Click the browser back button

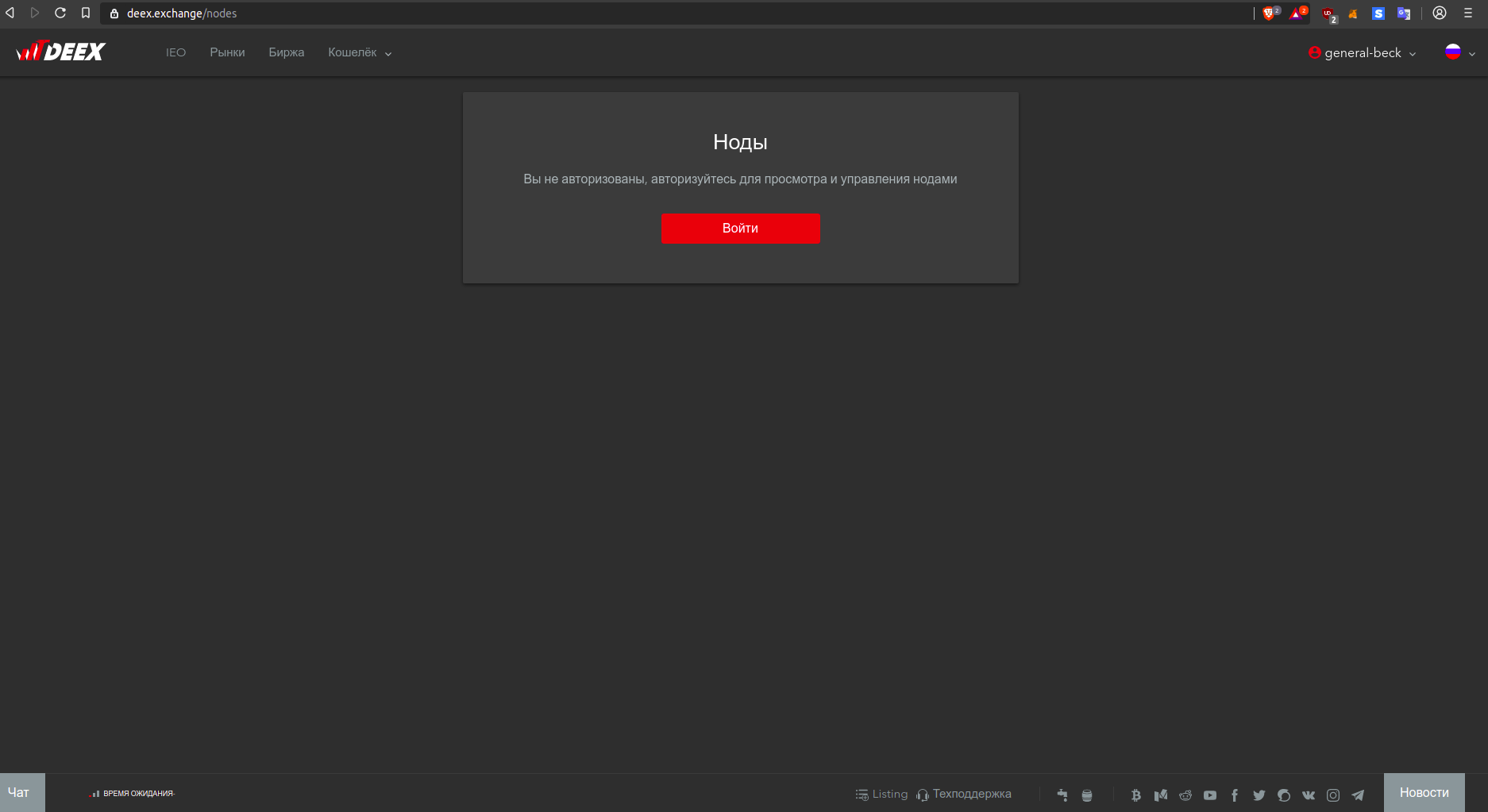(x=10, y=13)
